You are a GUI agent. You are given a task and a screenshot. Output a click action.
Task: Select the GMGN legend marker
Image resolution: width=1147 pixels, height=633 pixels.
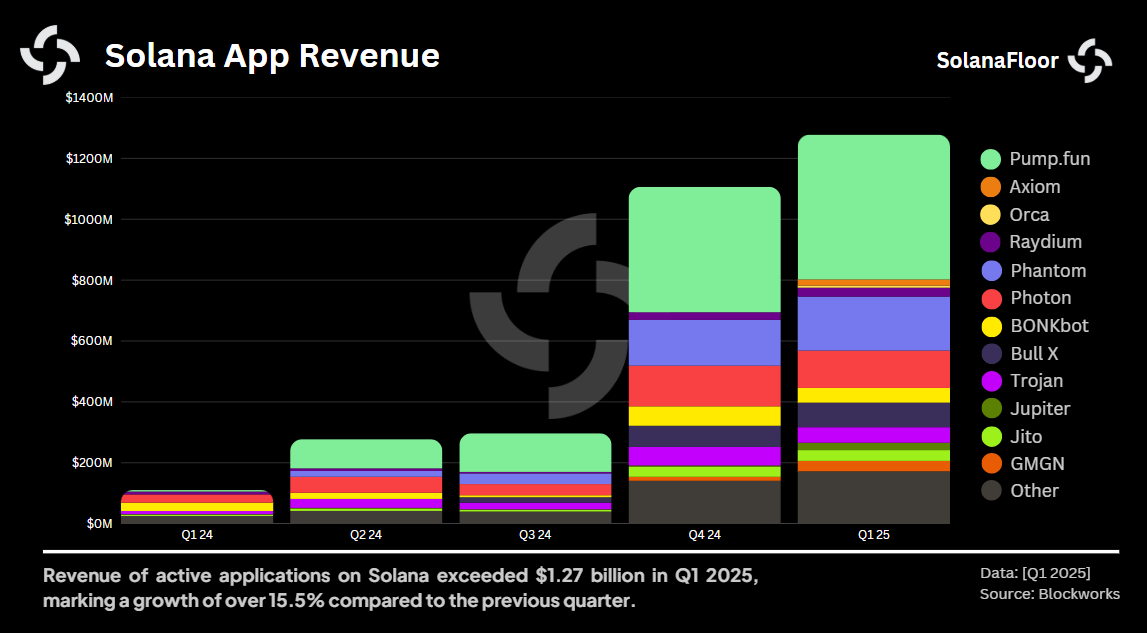point(994,463)
